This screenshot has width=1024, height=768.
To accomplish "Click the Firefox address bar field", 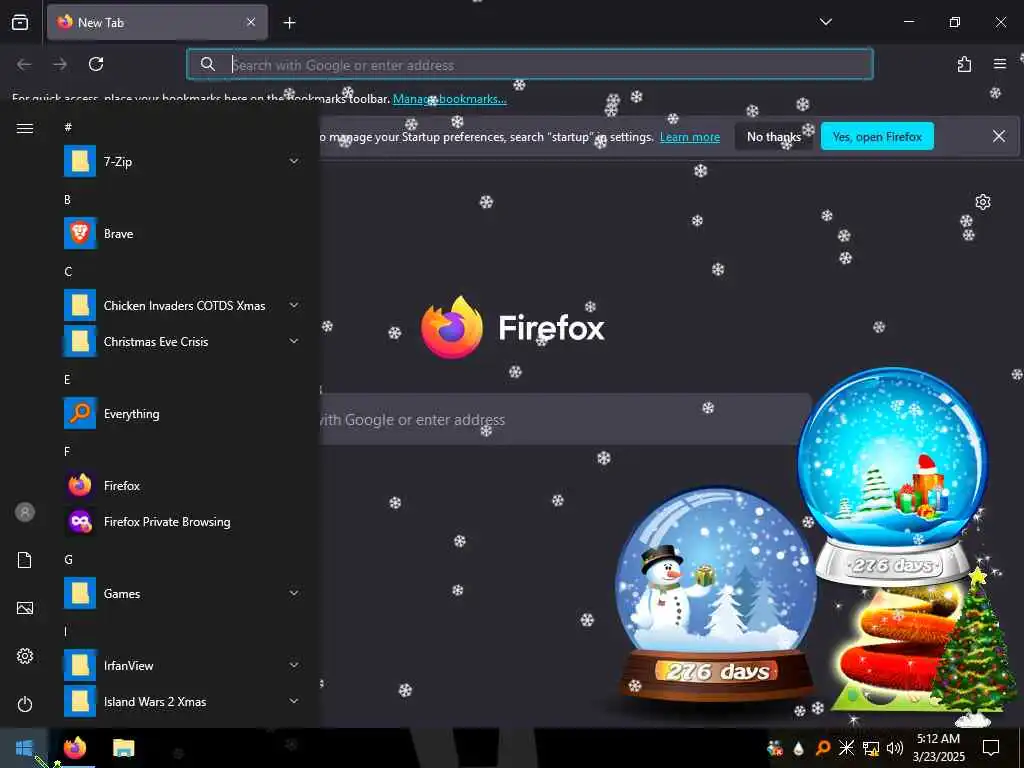I will tap(530, 64).
